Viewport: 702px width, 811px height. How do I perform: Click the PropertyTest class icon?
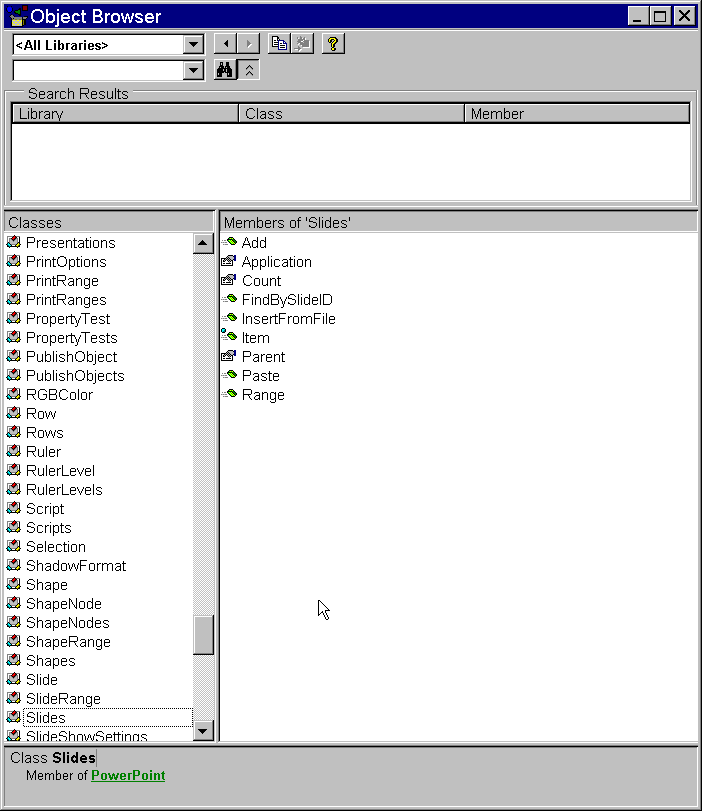coord(14,318)
